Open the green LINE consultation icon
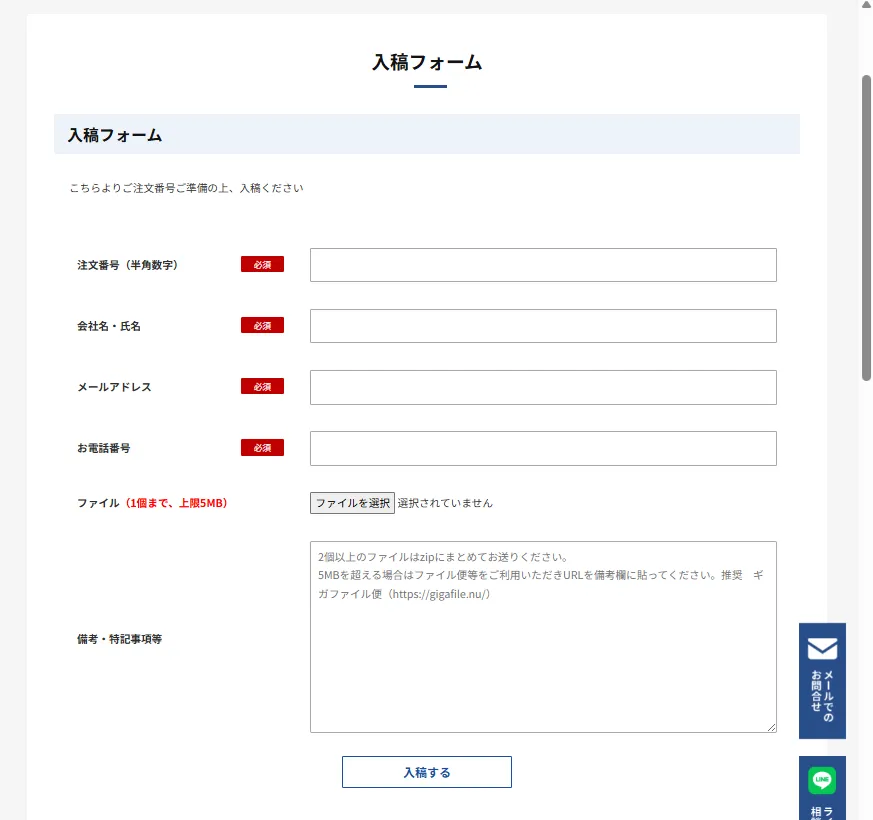The image size is (873, 820). pos(822,780)
